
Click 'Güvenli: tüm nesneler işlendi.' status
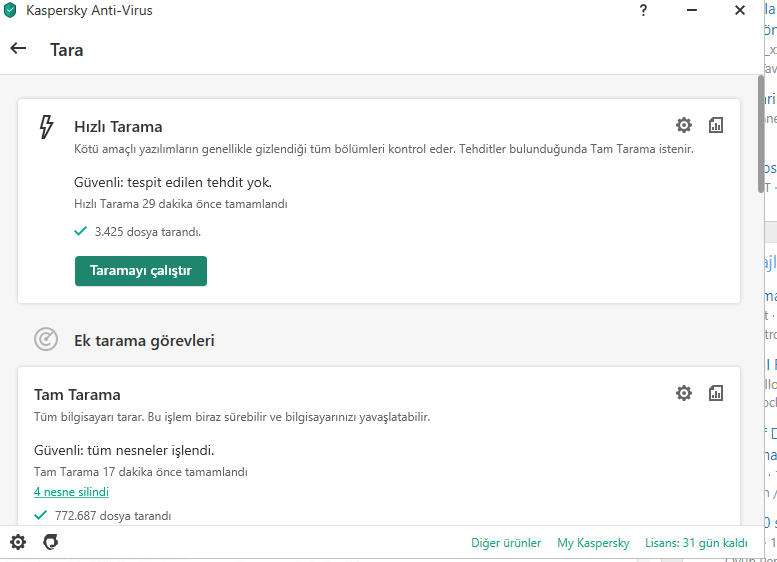coord(124,450)
